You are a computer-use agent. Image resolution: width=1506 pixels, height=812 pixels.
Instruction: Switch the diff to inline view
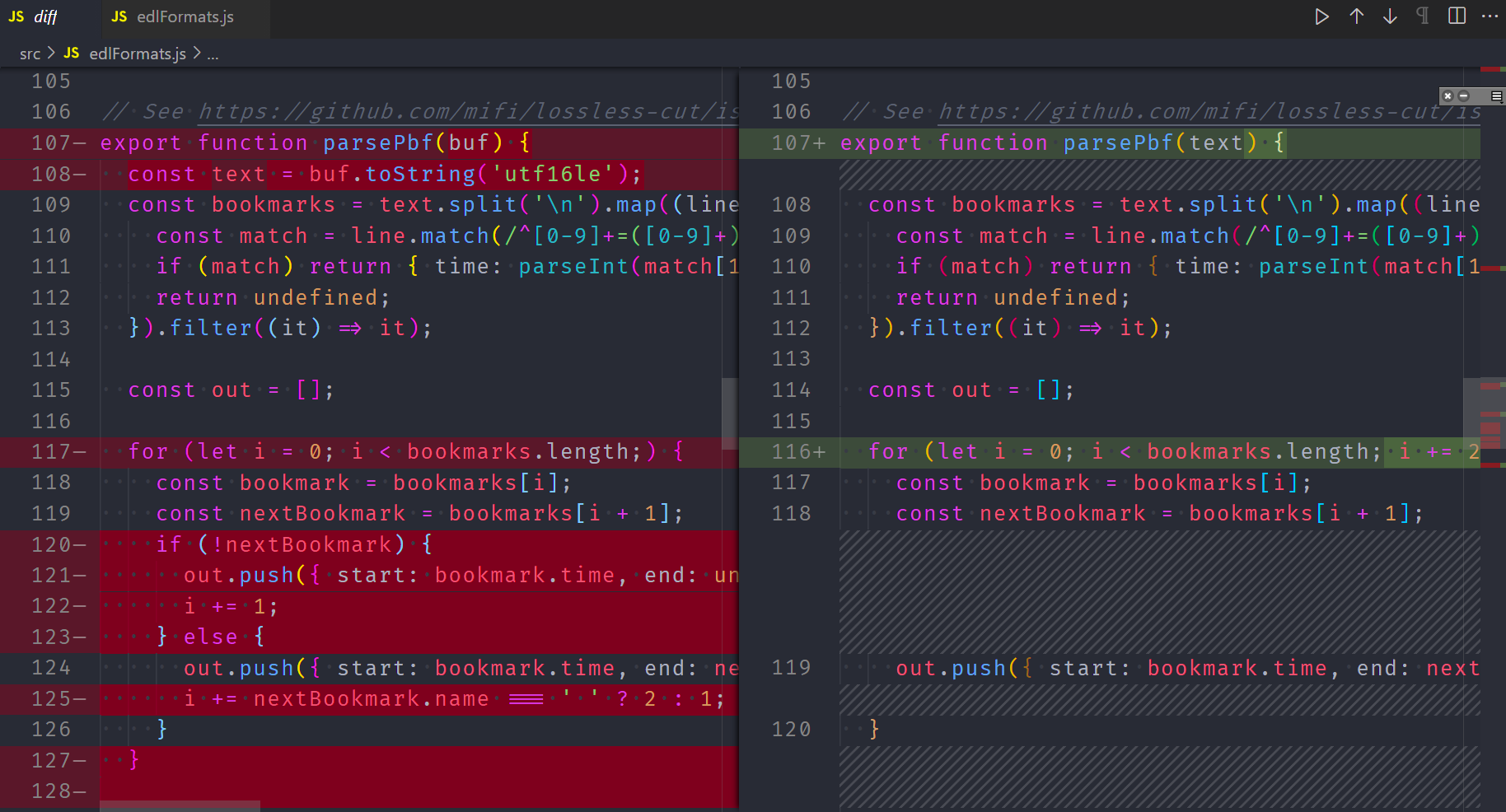(1457, 16)
